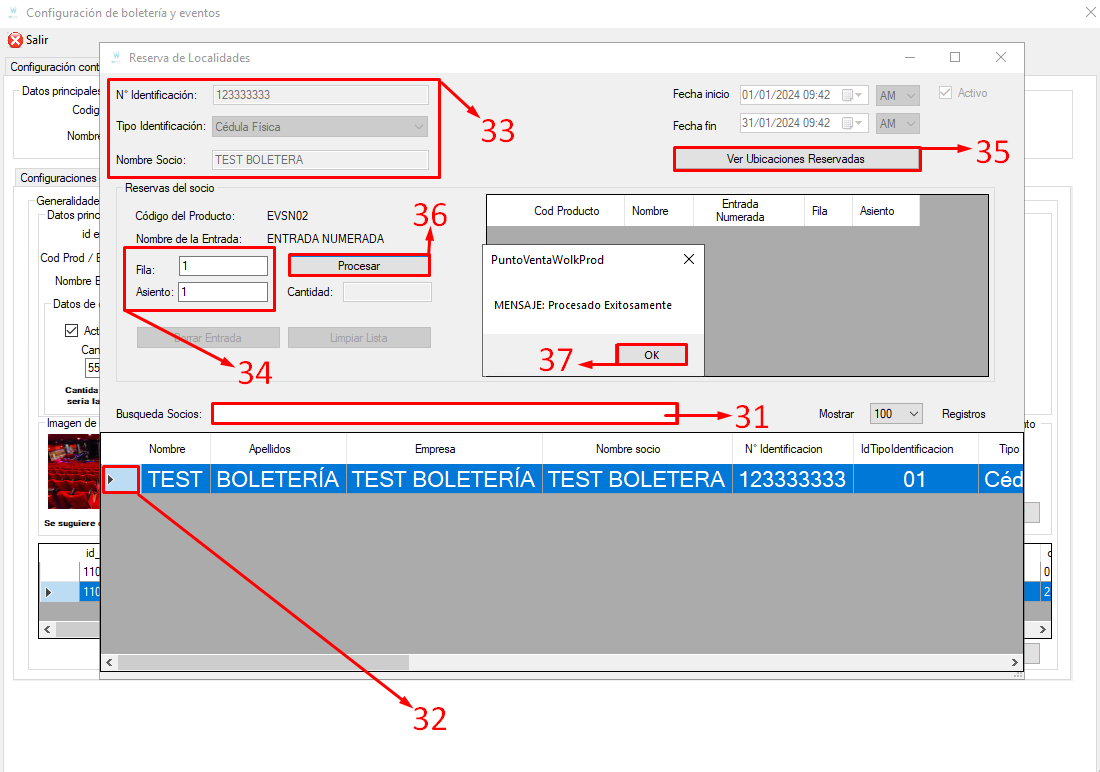Open the Mostrar 100 registros dropdown
1100x772 pixels.
click(x=896, y=414)
